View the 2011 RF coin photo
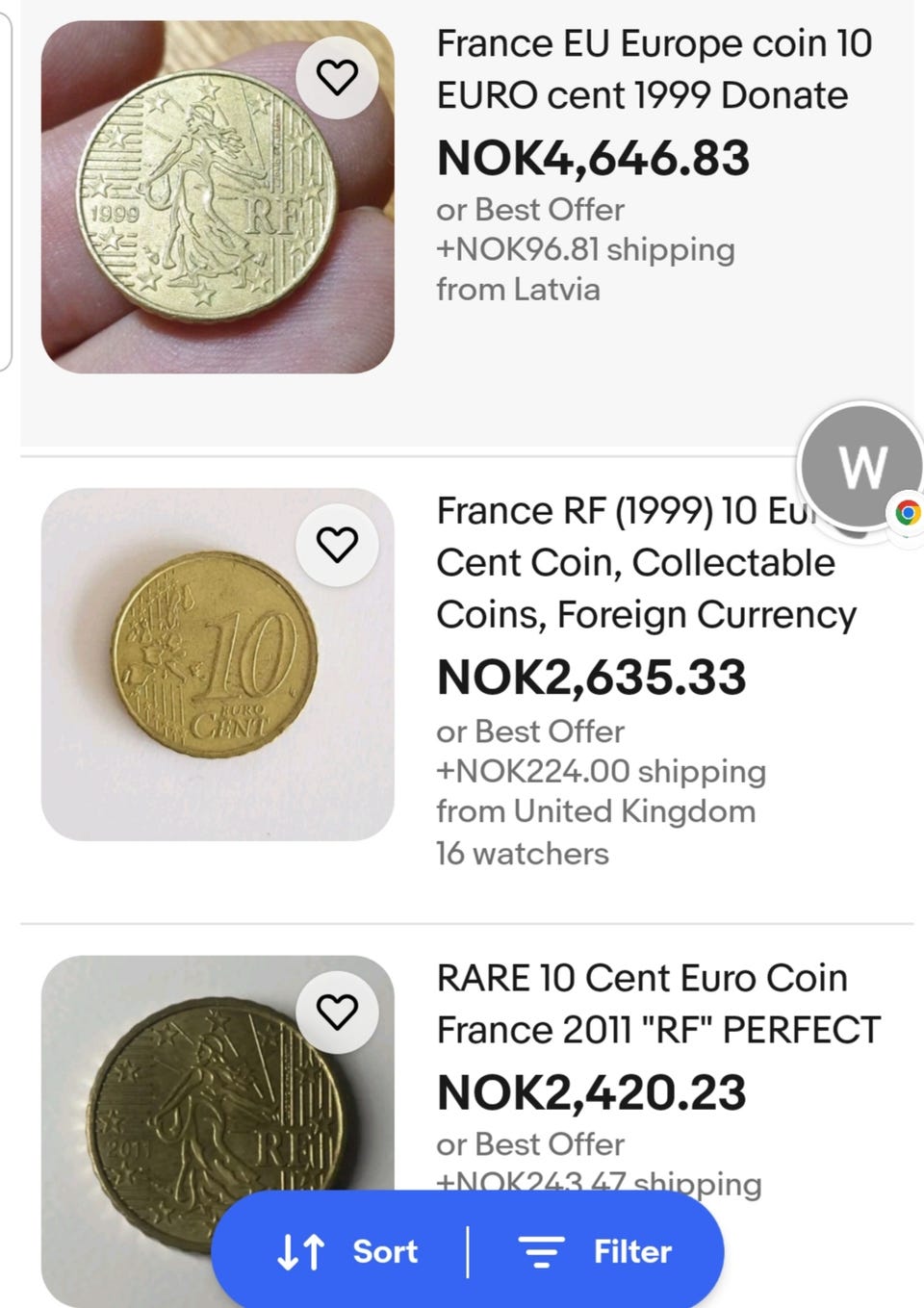The height and width of the screenshot is (1308, 924). point(218,1131)
